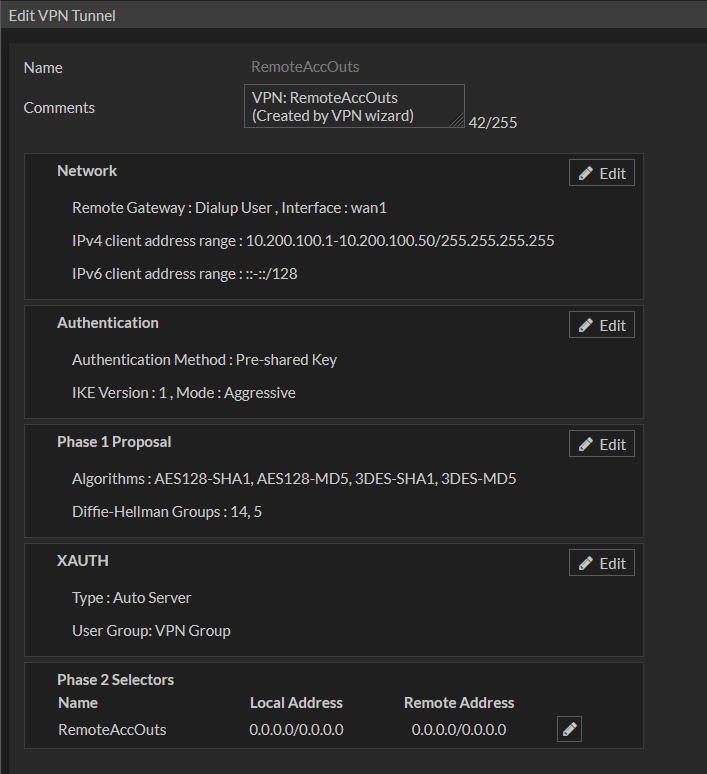Select the Authentication section heading
This screenshot has width=707, height=774.
tap(108, 323)
